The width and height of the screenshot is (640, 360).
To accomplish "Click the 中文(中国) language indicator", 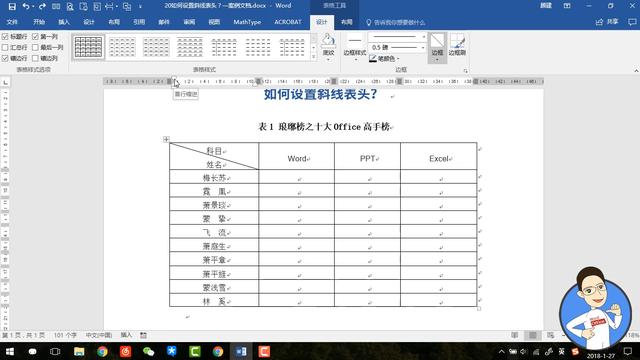I will [x=99, y=335].
